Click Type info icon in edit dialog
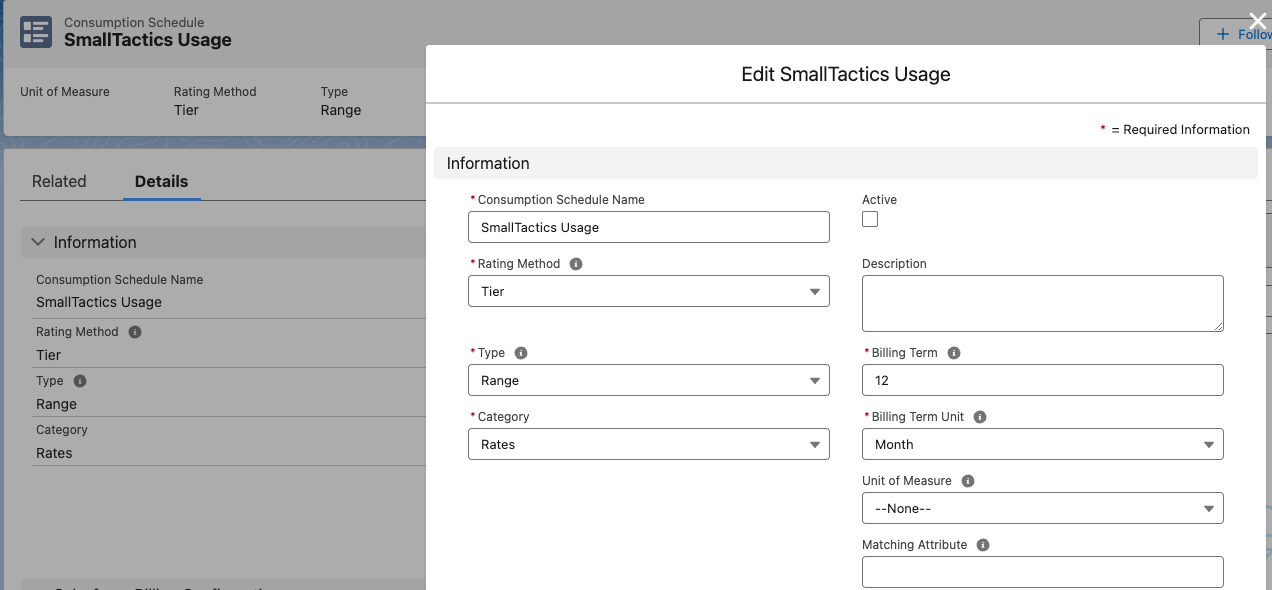The image size is (1272, 590). 521,353
